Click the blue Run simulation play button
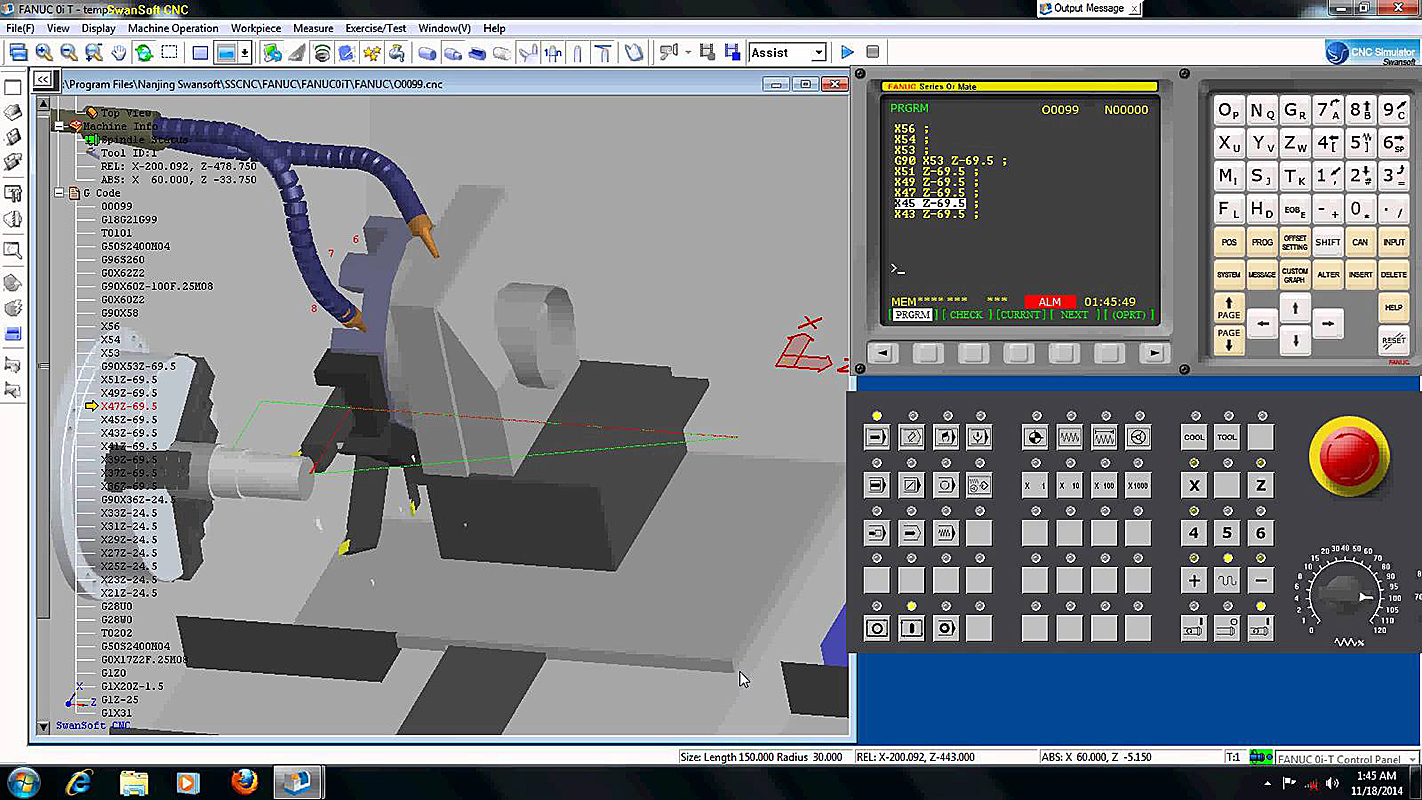This screenshot has height=800, width=1422. pyautogui.click(x=847, y=52)
